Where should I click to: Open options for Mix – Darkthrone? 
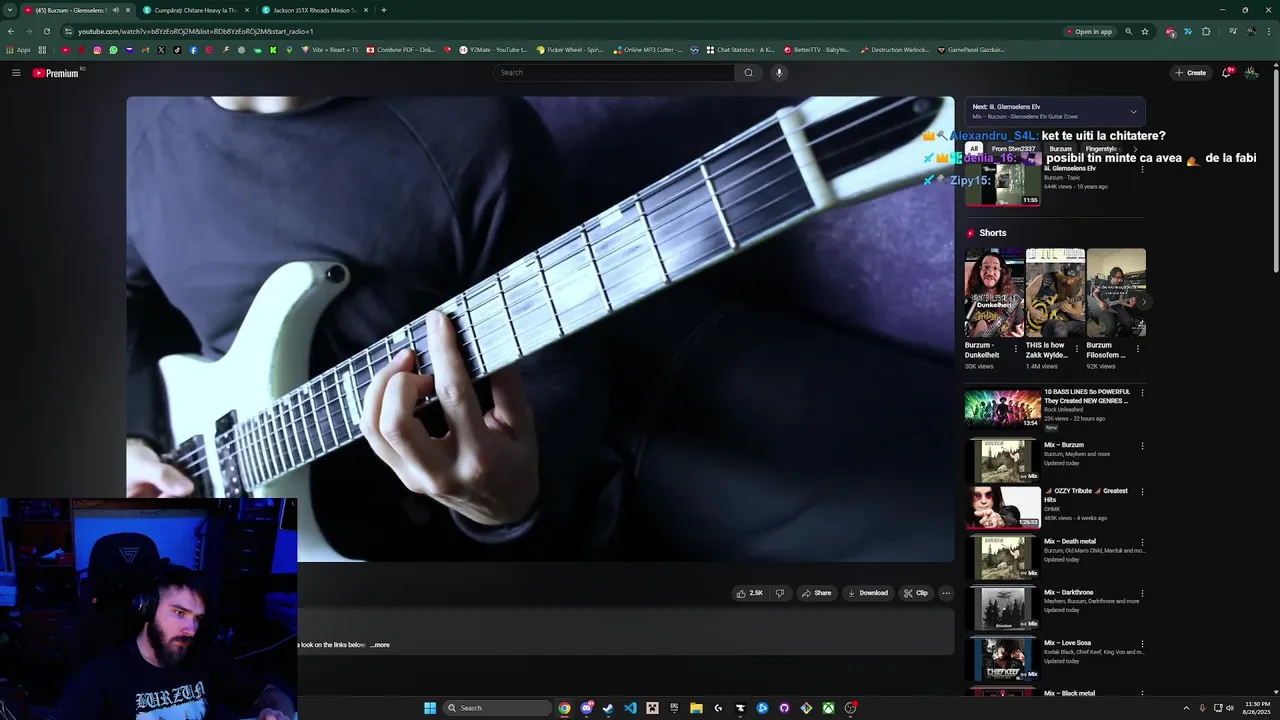(x=1142, y=593)
